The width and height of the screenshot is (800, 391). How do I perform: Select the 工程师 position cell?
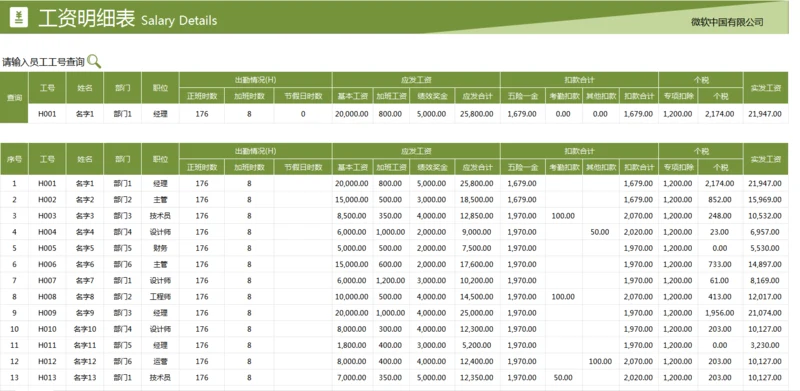tap(161, 297)
